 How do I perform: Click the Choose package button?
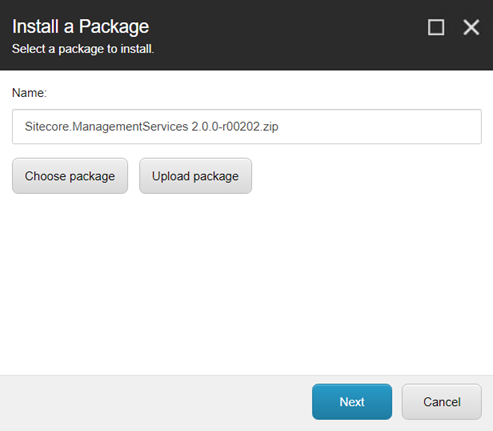[x=70, y=176]
